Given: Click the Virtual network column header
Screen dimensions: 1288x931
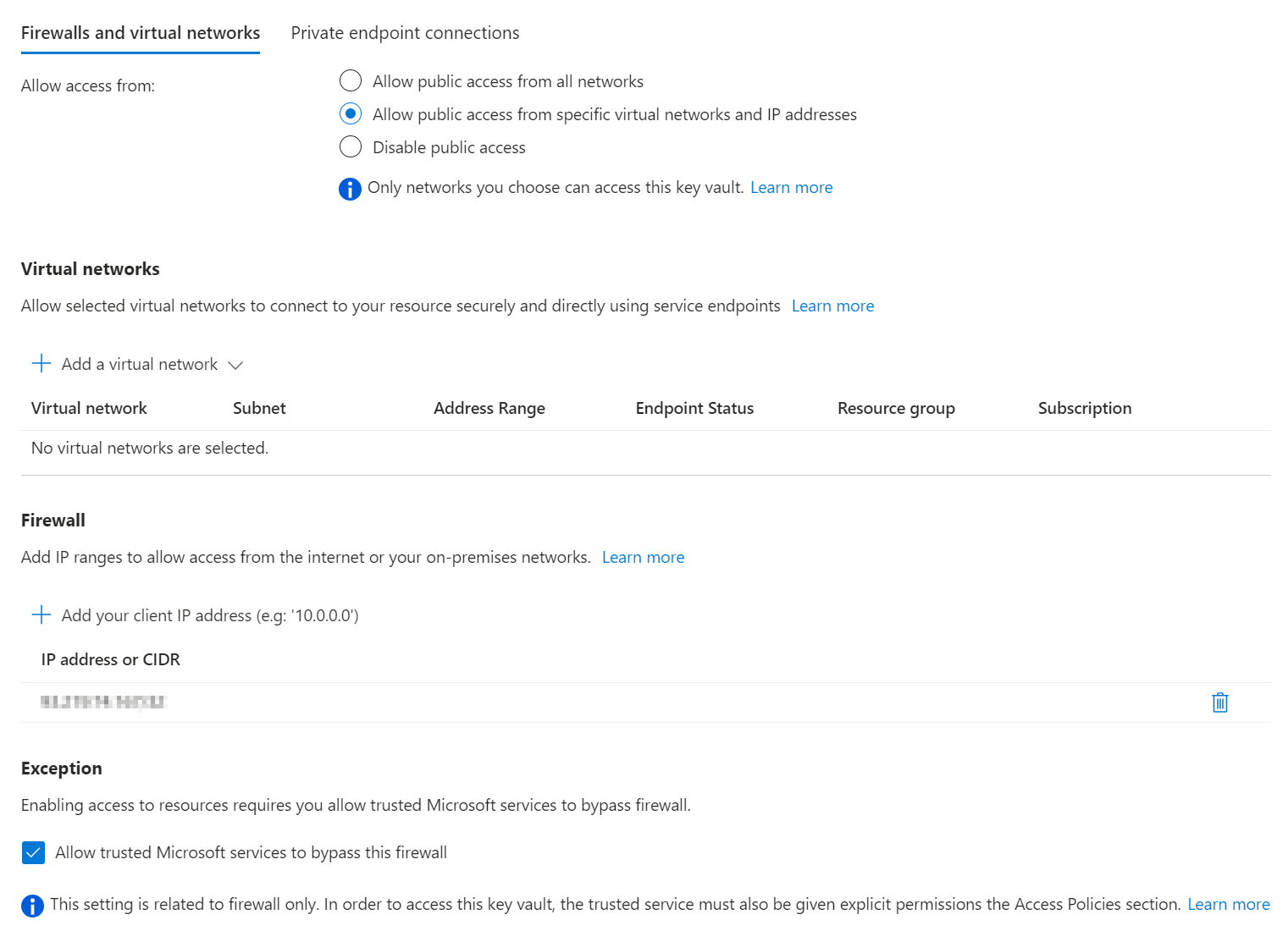Looking at the screenshot, I should point(89,409).
